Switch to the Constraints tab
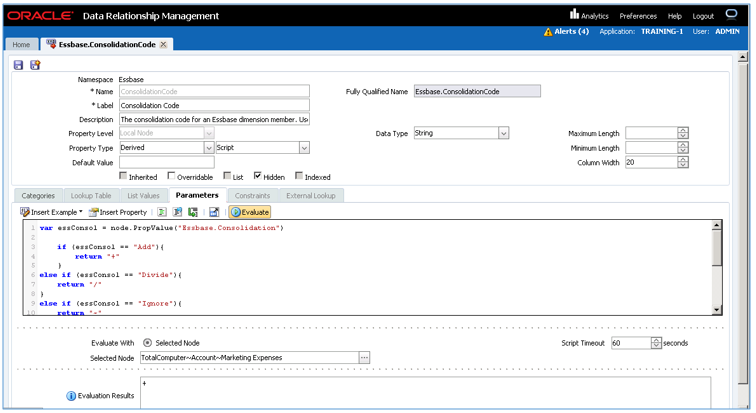The width and height of the screenshot is (756, 413). click(252, 196)
